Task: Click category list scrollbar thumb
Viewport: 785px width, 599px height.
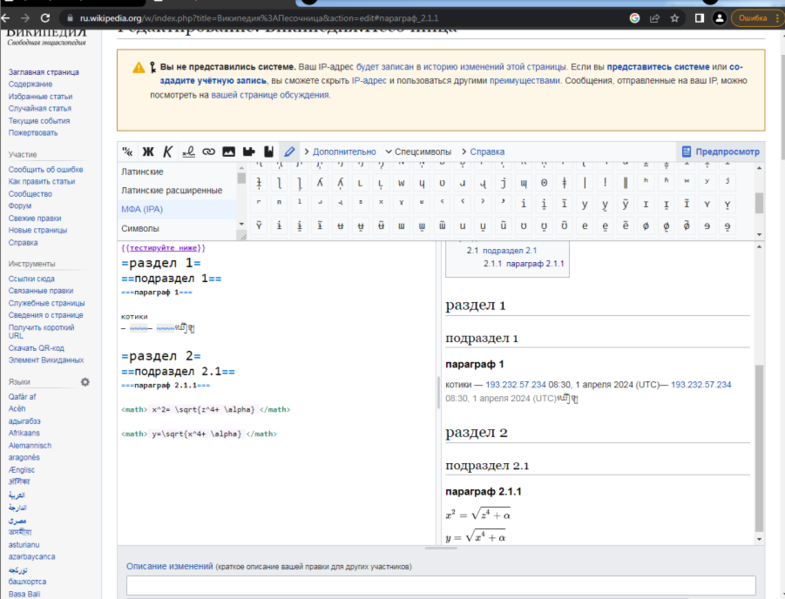Action: click(x=242, y=178)
